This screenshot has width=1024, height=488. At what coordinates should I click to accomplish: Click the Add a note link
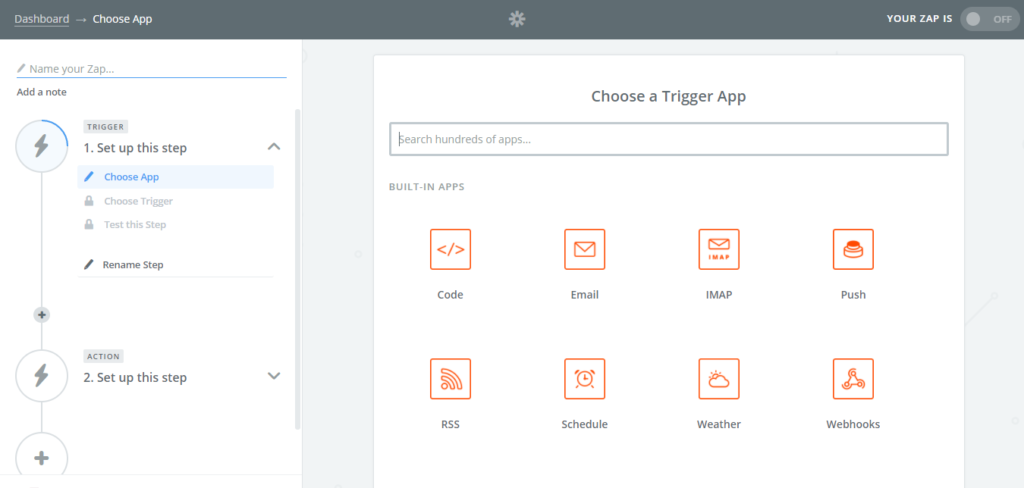pos(42,92)
